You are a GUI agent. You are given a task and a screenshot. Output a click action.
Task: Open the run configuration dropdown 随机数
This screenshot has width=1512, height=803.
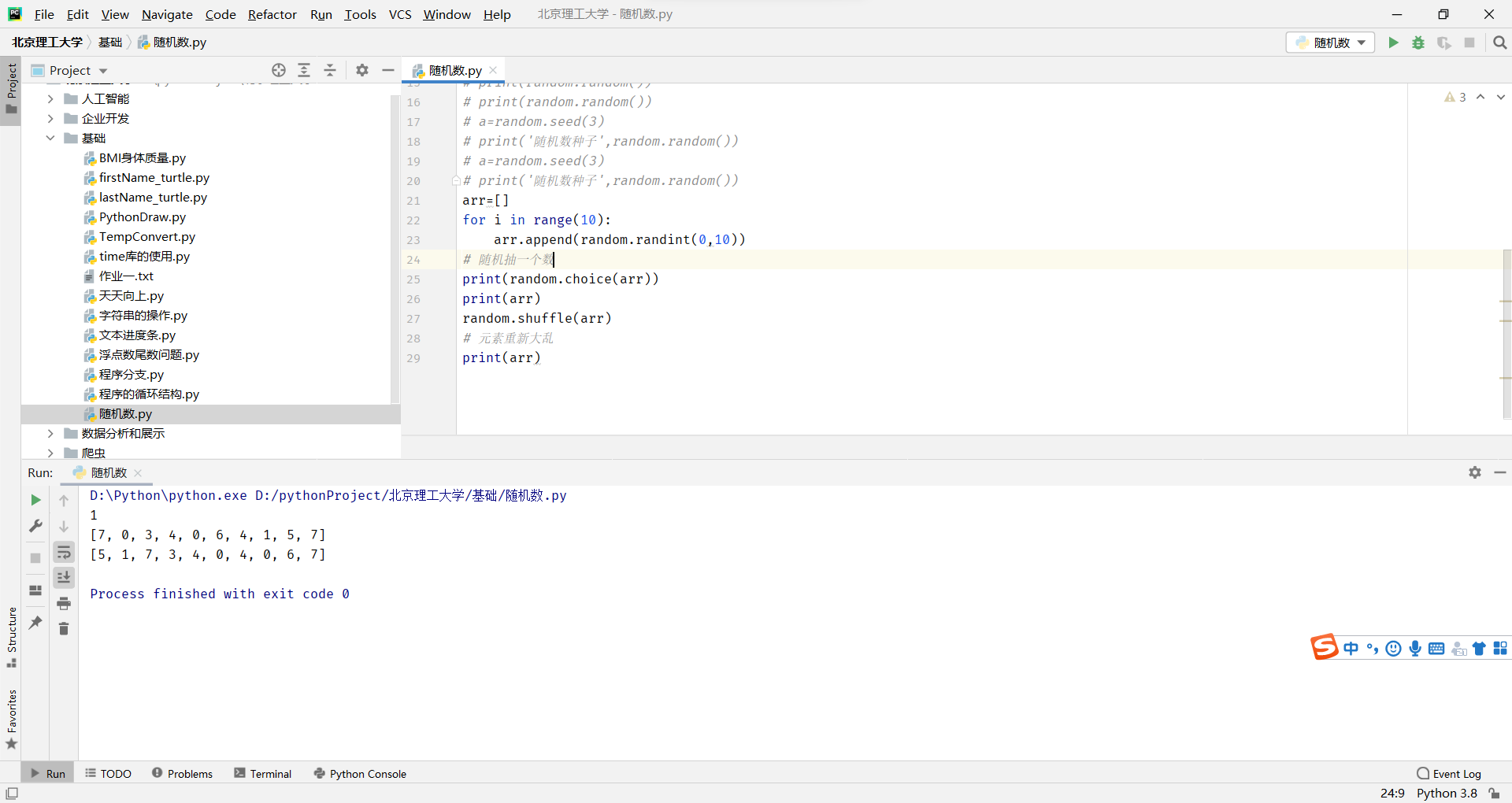click(1331, 43)
